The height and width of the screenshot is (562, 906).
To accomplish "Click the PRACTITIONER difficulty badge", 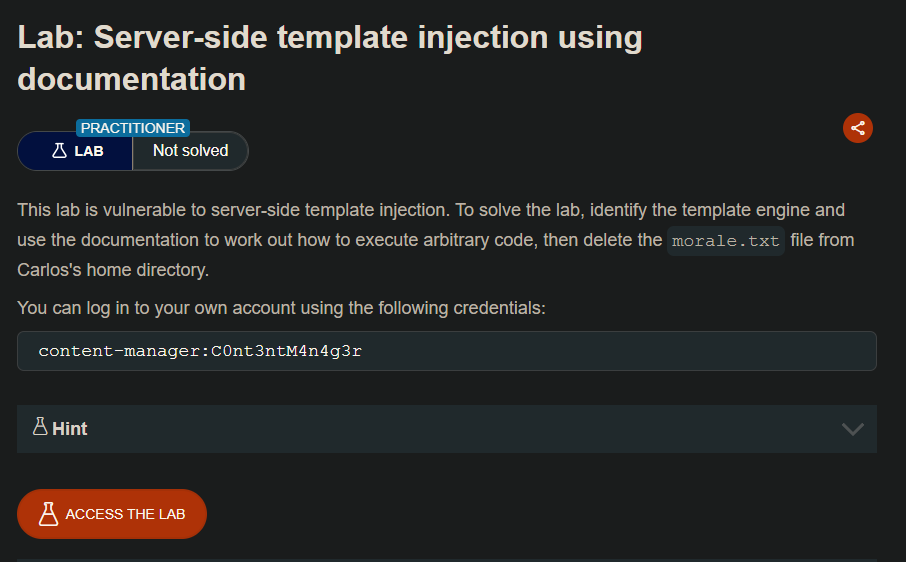I will click(x=133, y=128).
